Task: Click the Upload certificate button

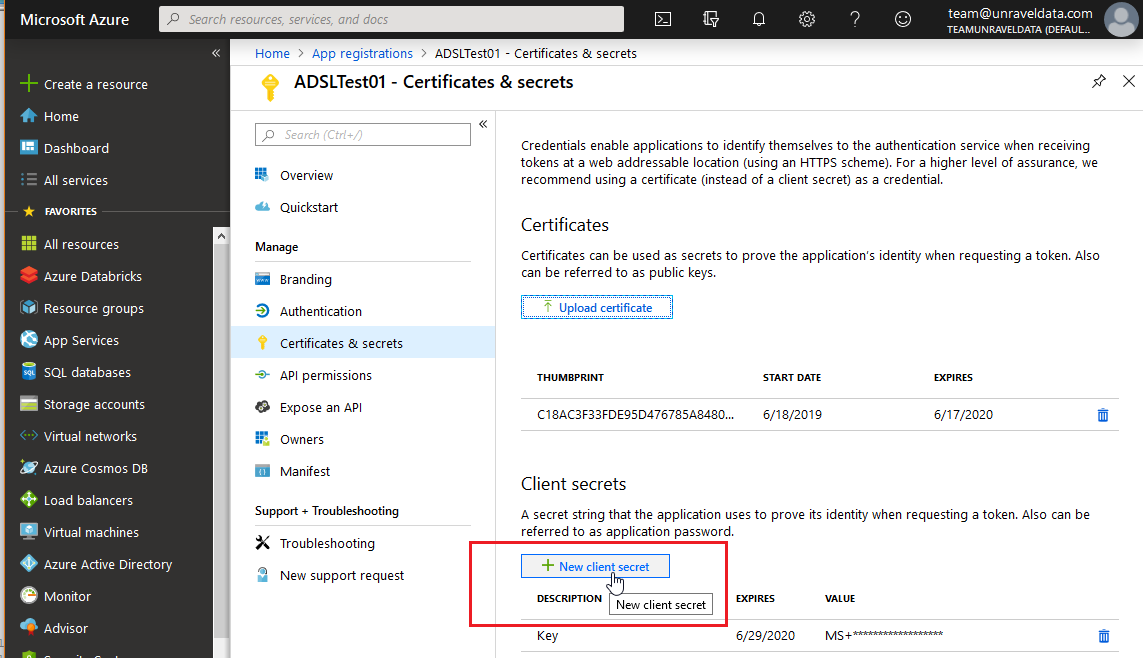Action: 596,308
